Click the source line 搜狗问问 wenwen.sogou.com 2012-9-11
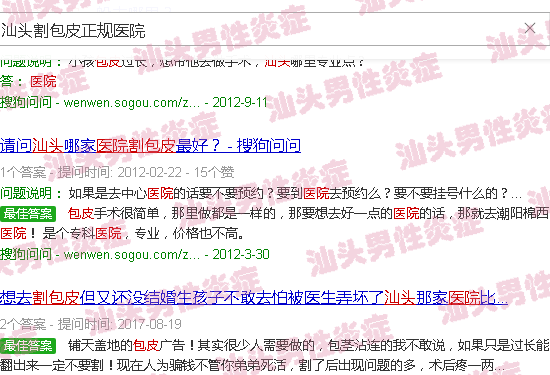 134,102
